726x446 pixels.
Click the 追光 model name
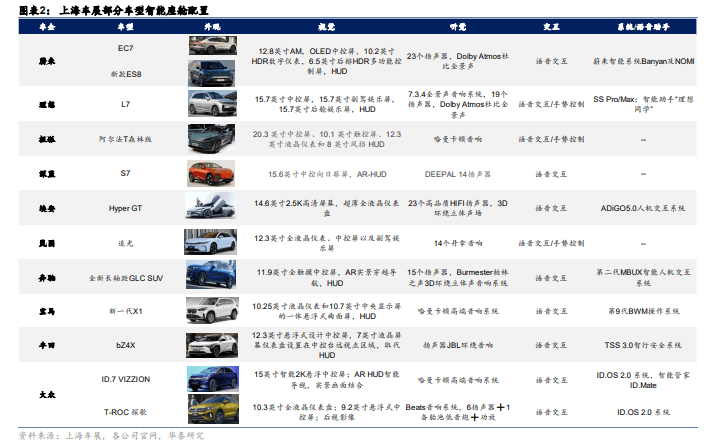(x=125, y=243)
